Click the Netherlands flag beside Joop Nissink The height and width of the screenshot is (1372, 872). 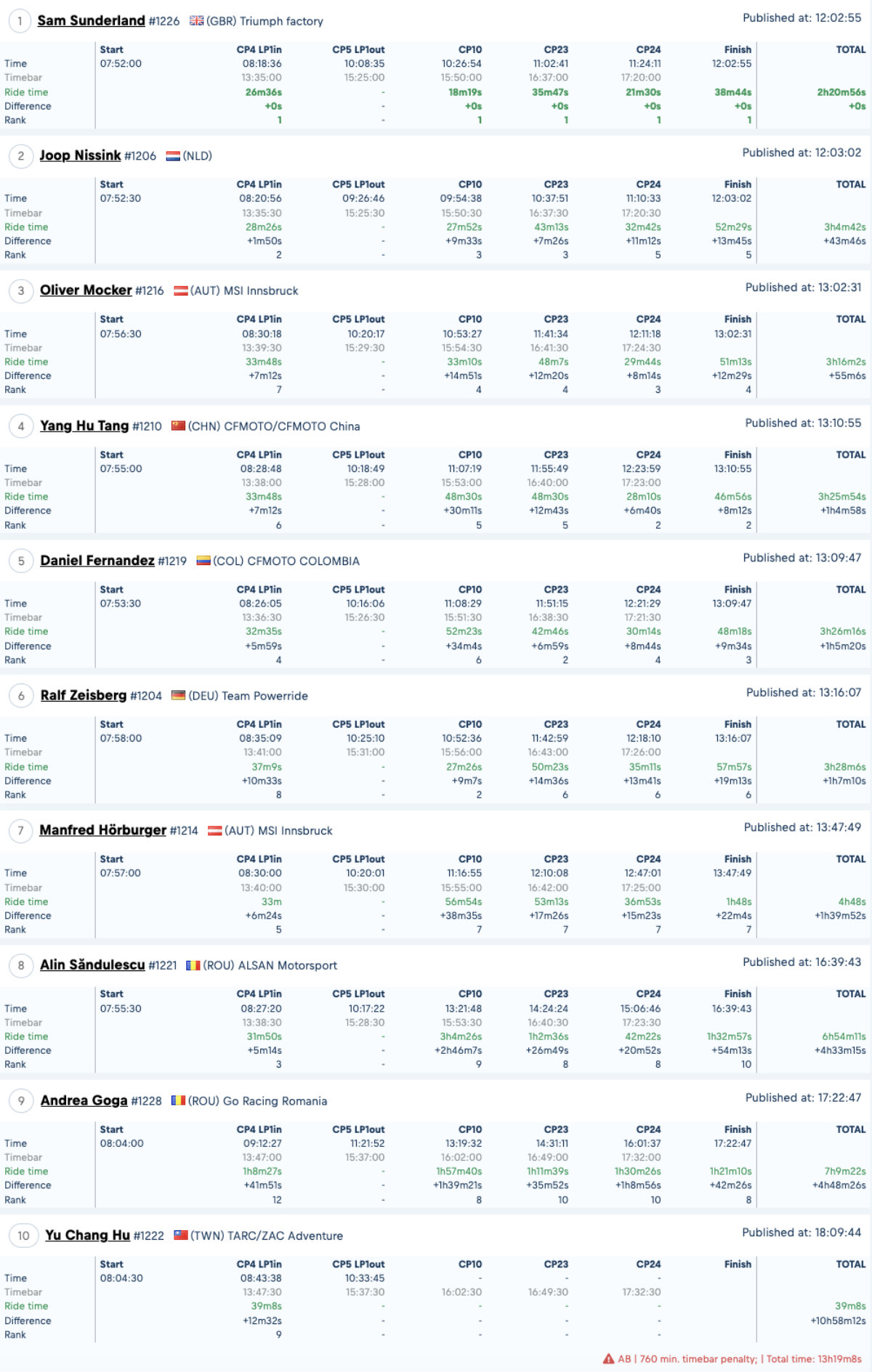coord(173,156)
